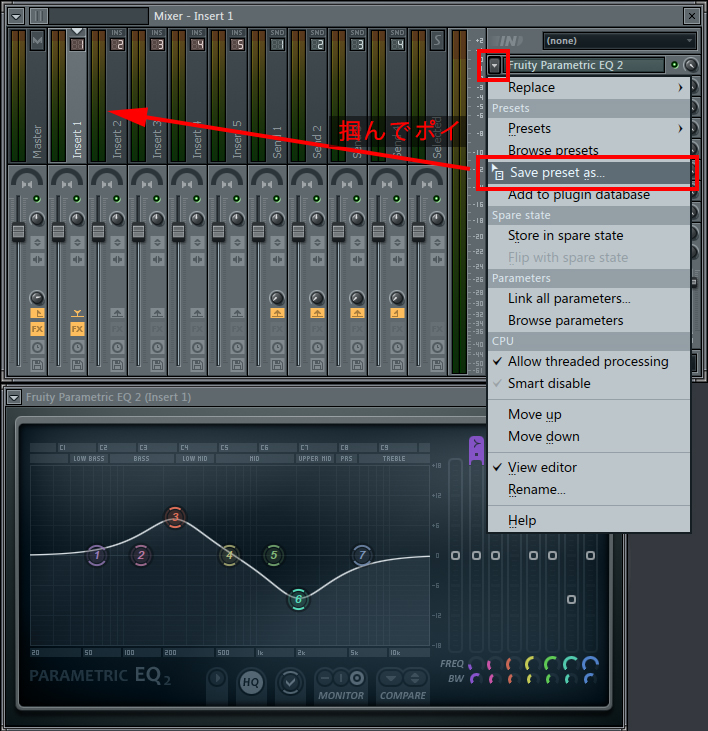Open the EQ plugin window menu arrow
708x731 pixels.
click(14, 398)
